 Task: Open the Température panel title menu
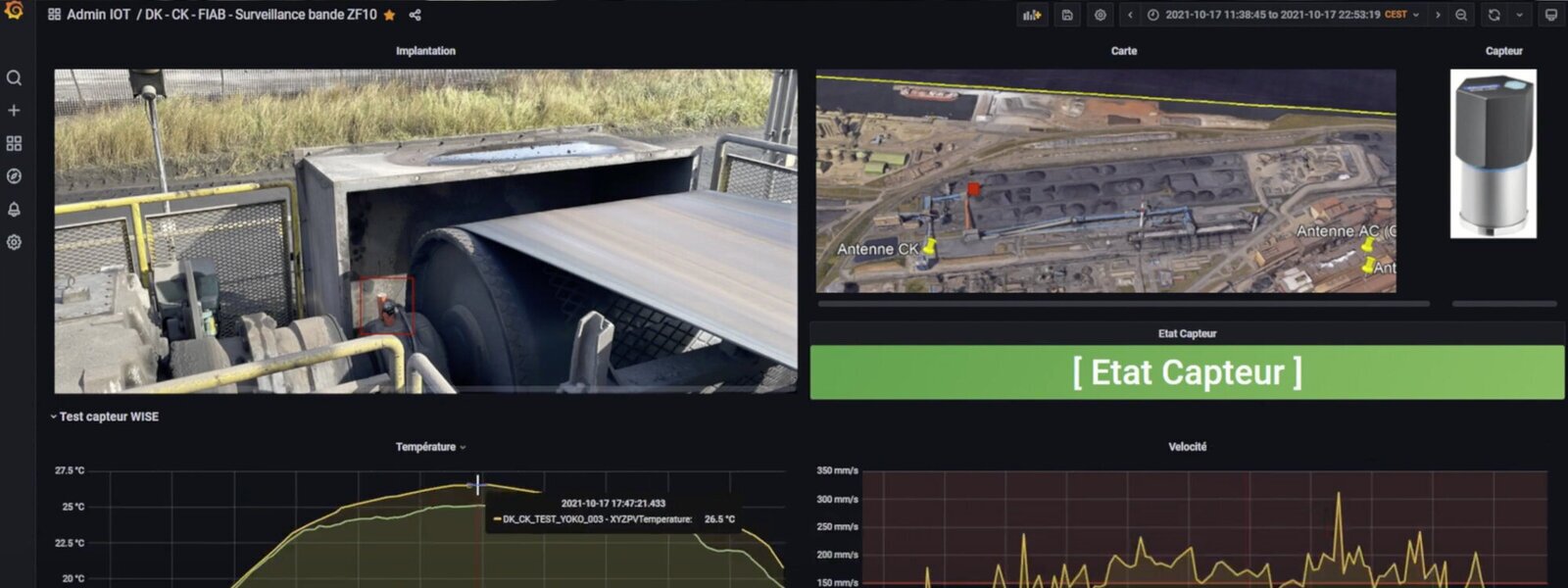point(430,447)
